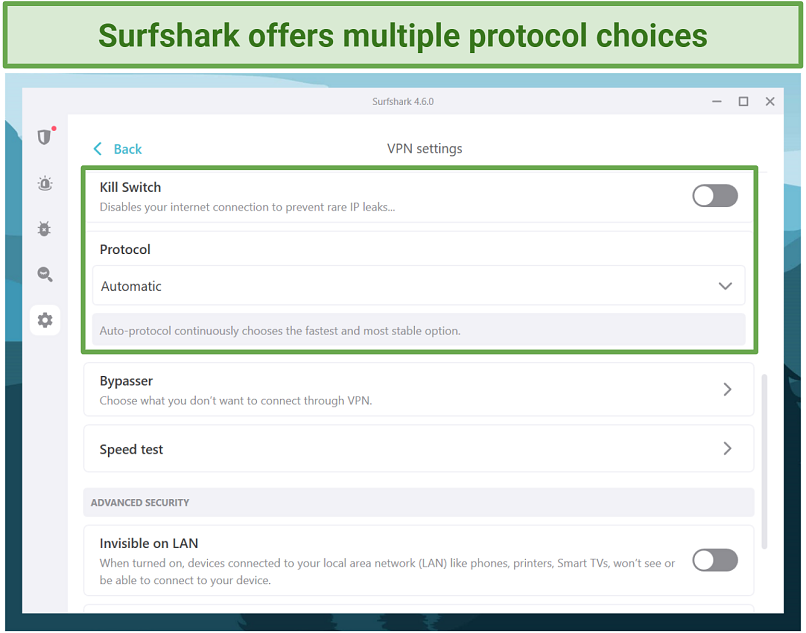Open the Antivirus bug sidebar icon

(x=44, y=228)
